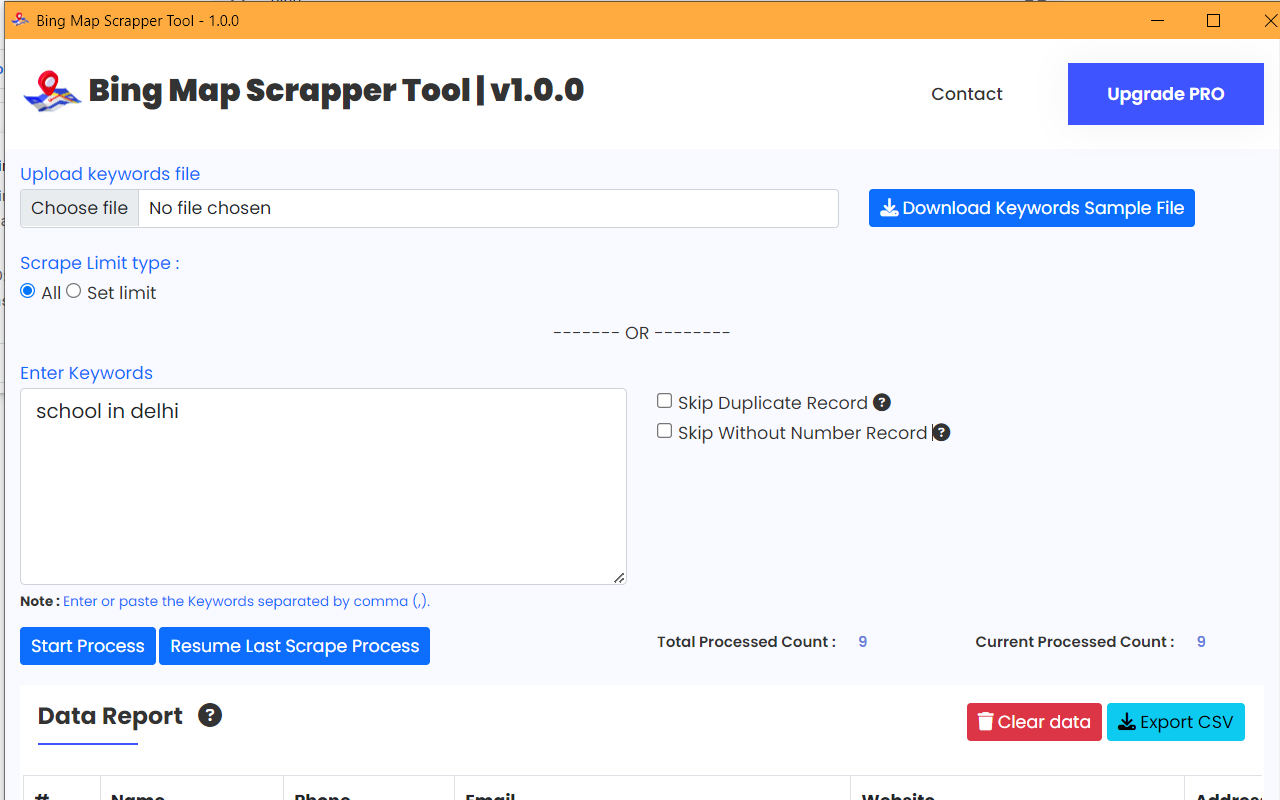Open the Contact page
The height and width of the screenshot is (800, 1280).
[x=966, y=93]
